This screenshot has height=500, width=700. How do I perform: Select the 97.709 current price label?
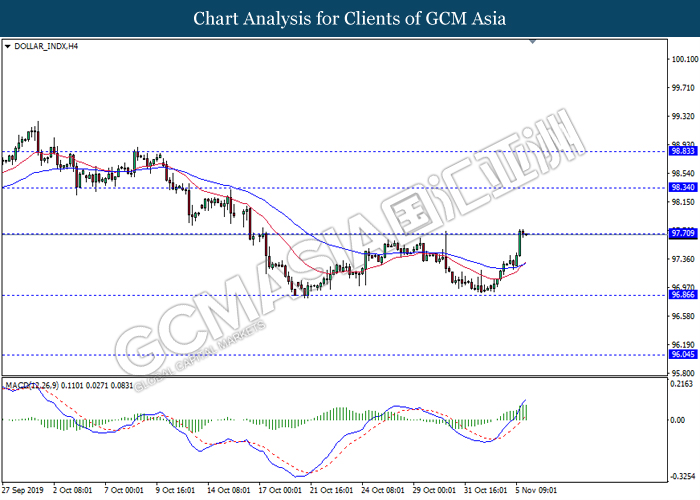click(x=683, y=233)
